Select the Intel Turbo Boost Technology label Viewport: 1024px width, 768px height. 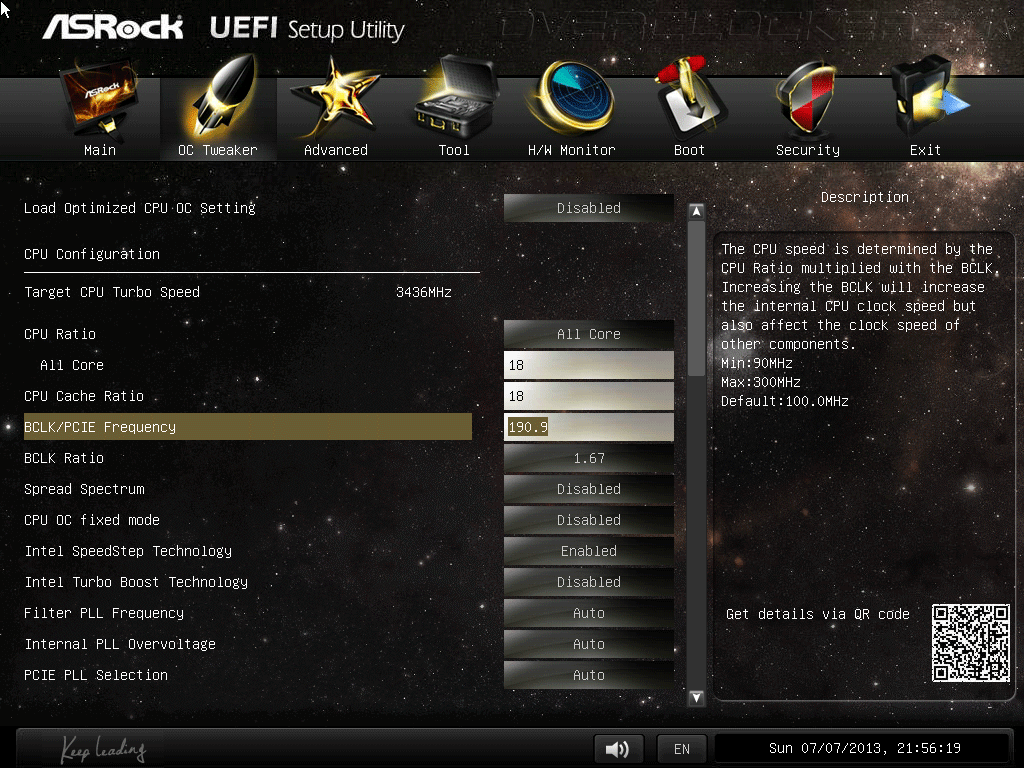(136, 582)
